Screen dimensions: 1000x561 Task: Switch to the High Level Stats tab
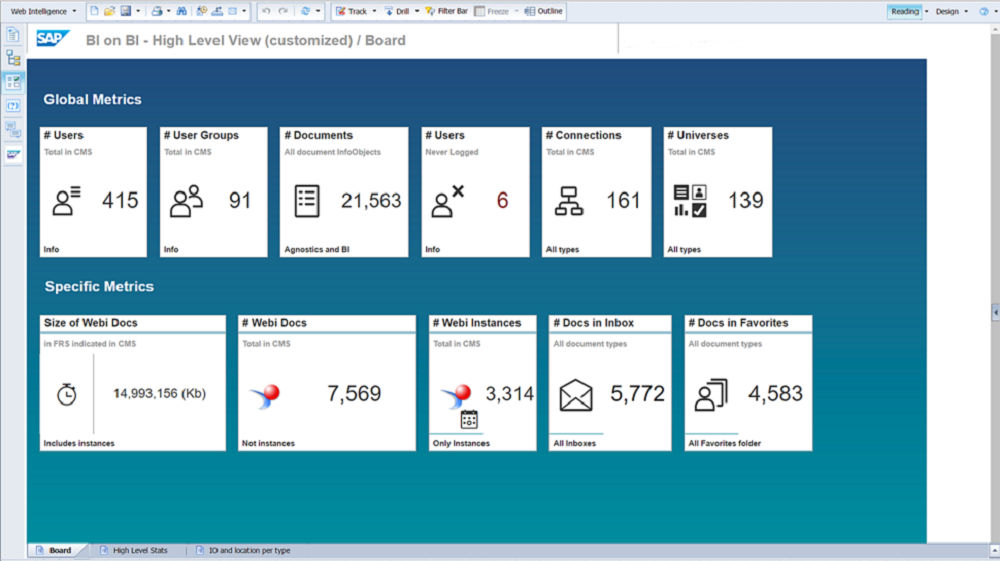[135, 550]
